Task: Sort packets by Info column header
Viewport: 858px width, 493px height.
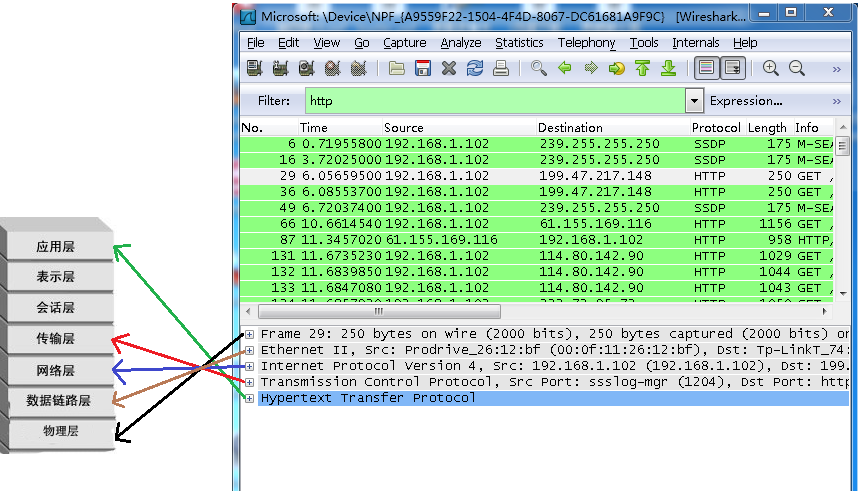Action: 813,127
